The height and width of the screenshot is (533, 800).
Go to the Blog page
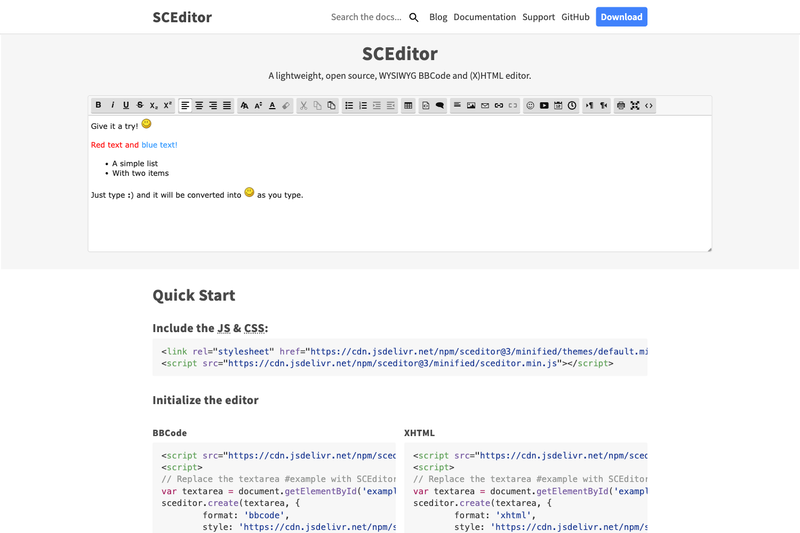pyautogui.click(x=438, y=17)
